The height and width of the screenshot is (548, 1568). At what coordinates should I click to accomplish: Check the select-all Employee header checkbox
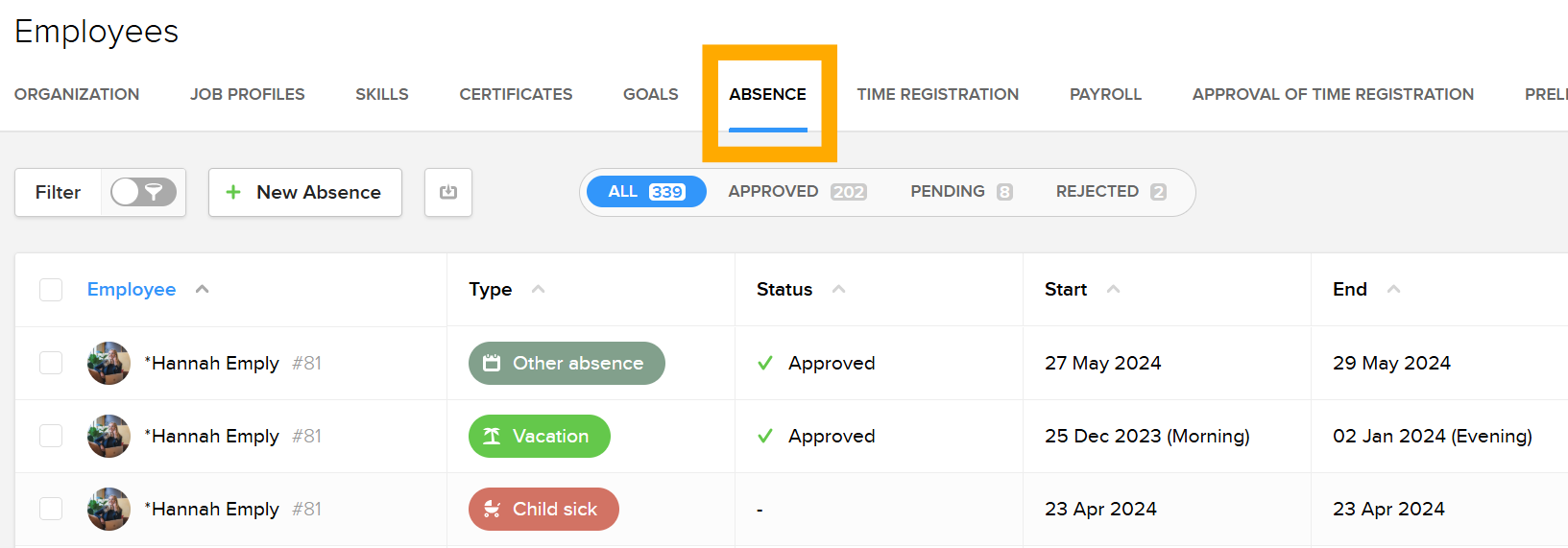51,290
